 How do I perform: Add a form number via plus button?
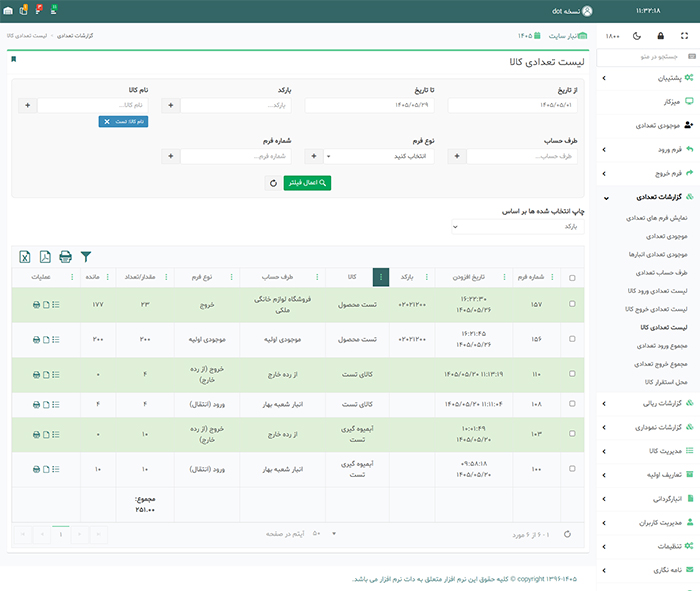click(171, 156)
